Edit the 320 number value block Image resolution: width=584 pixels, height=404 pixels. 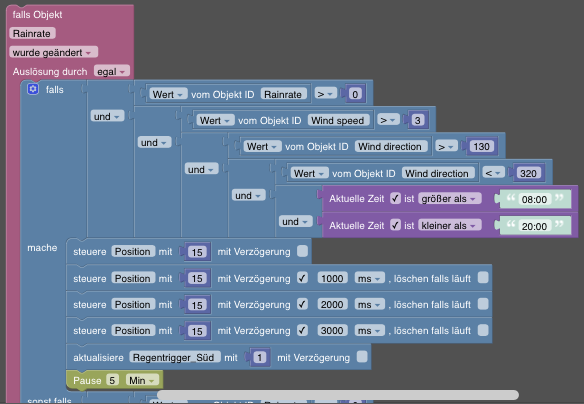click(x=528, y=173)
